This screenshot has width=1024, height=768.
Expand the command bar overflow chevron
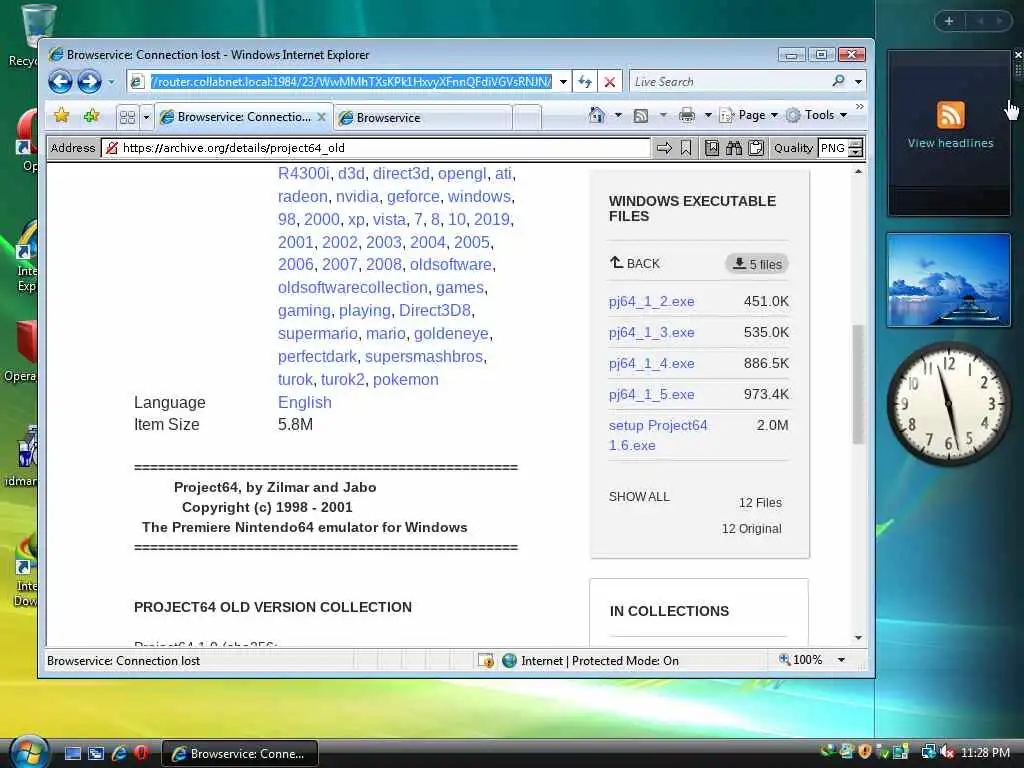859,106
